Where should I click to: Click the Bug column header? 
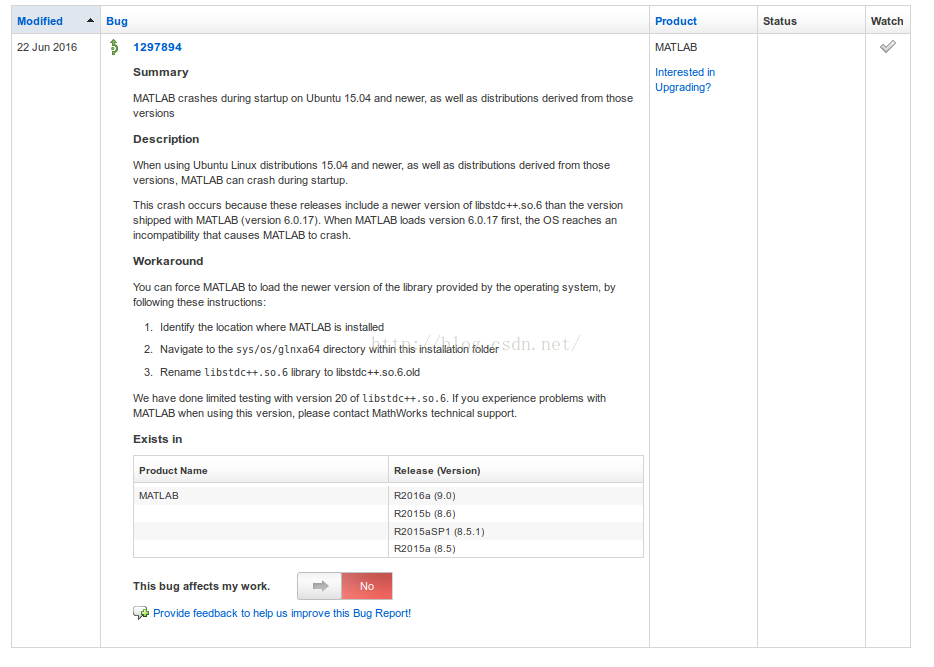[117, 21]
